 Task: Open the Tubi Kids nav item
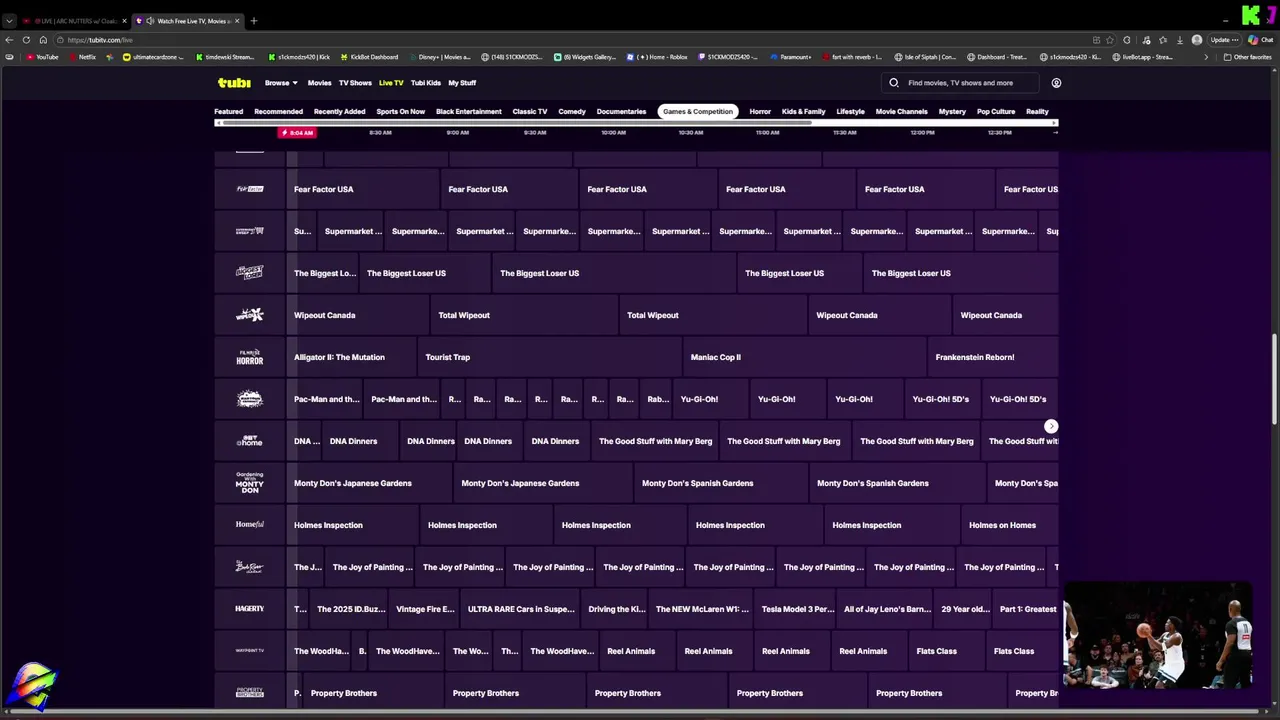(426, 83)
